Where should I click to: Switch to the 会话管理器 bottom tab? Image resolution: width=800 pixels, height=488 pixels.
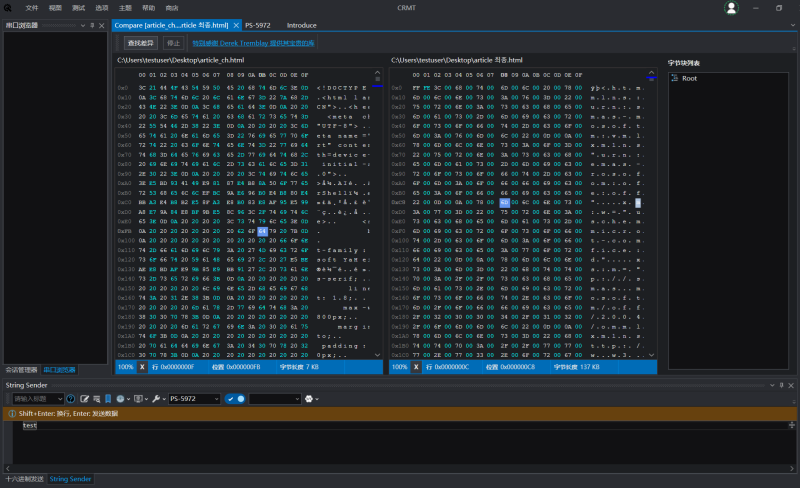(x=21, y=370)
